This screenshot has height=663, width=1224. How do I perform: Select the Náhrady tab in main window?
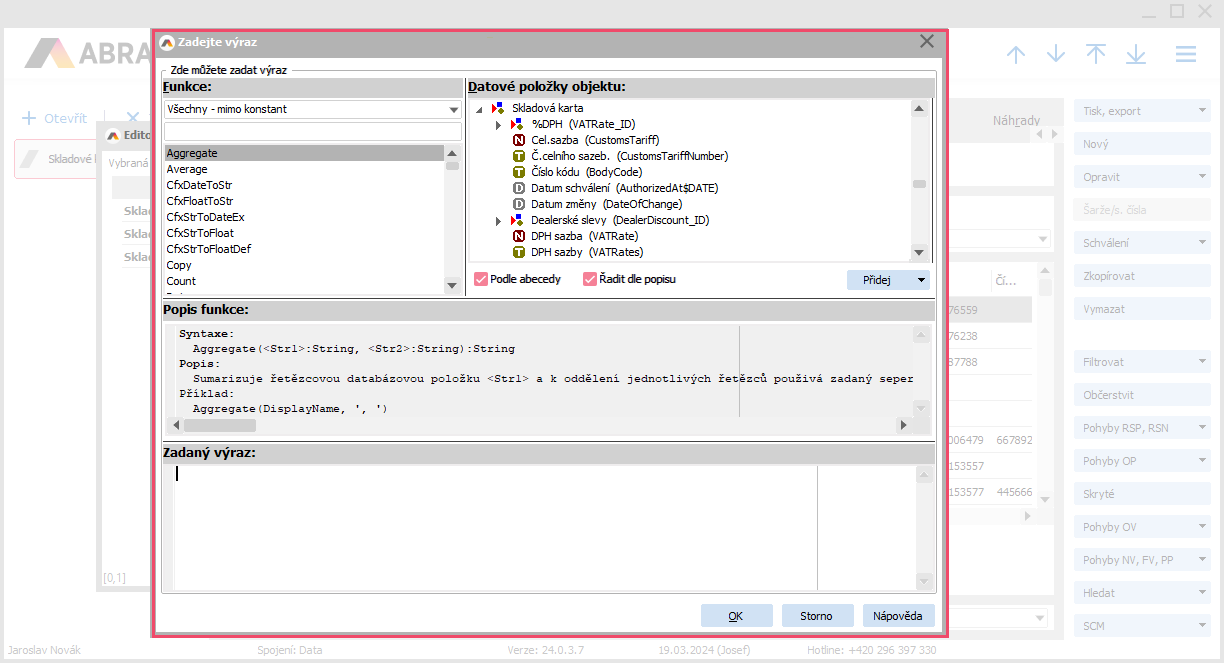[1015, 120]
